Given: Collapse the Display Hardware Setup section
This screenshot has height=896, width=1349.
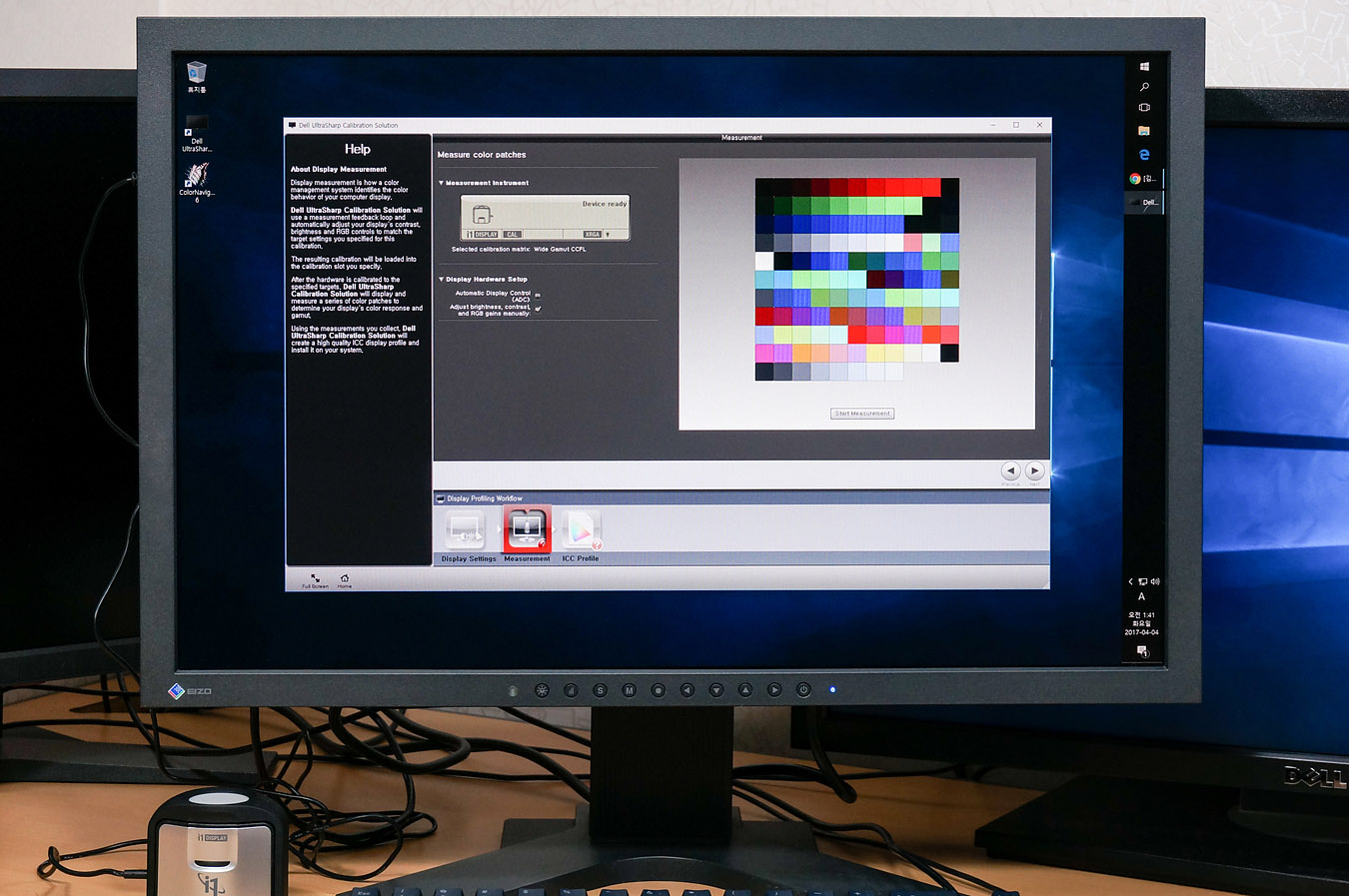Looking at the screenshot, I should tap(442, 280).
